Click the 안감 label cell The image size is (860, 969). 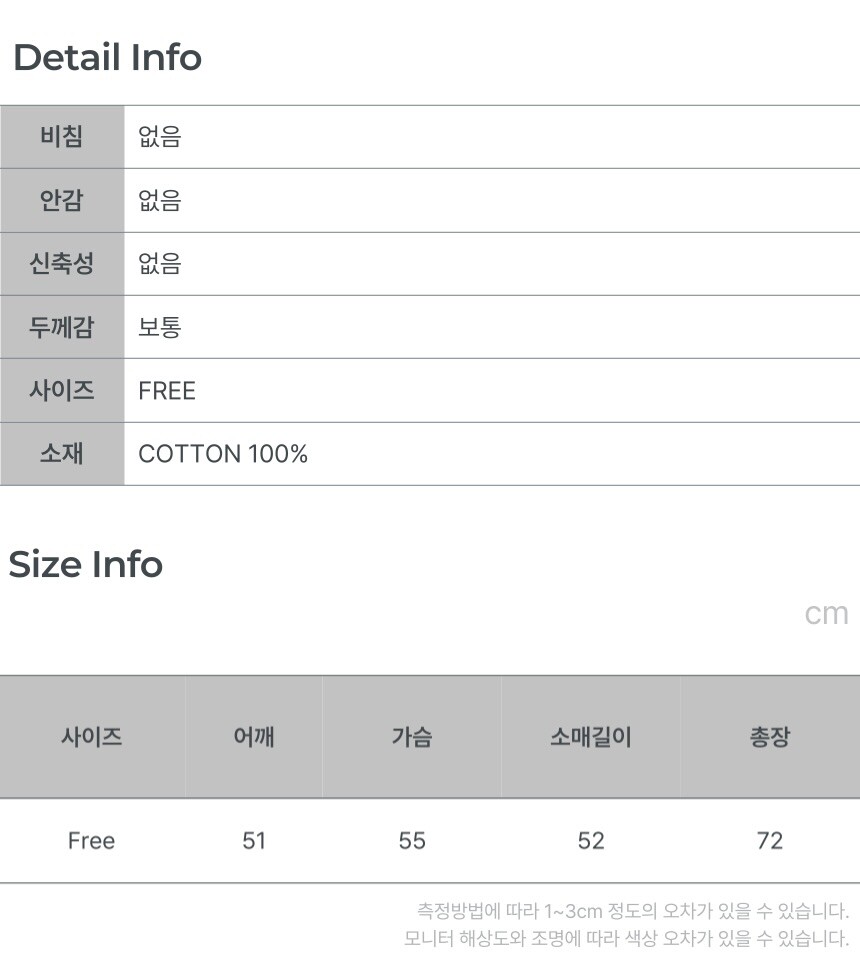(x=62, y=201)
